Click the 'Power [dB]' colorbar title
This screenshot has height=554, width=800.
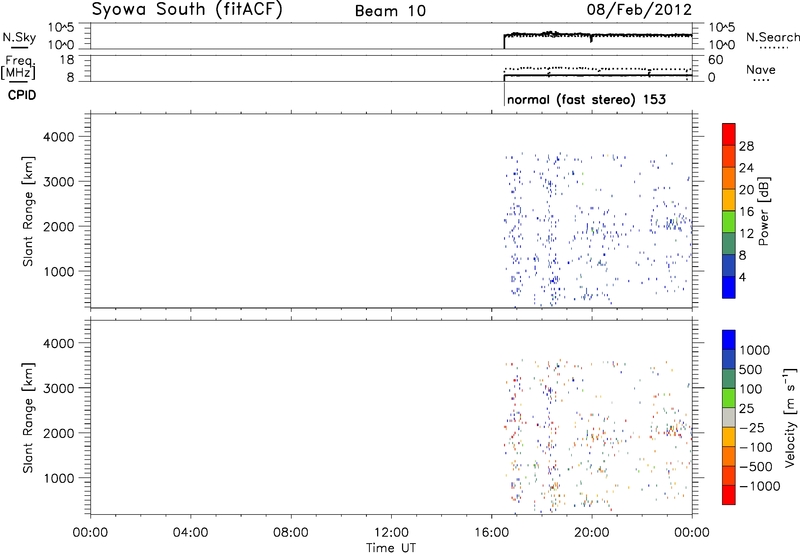764,211
